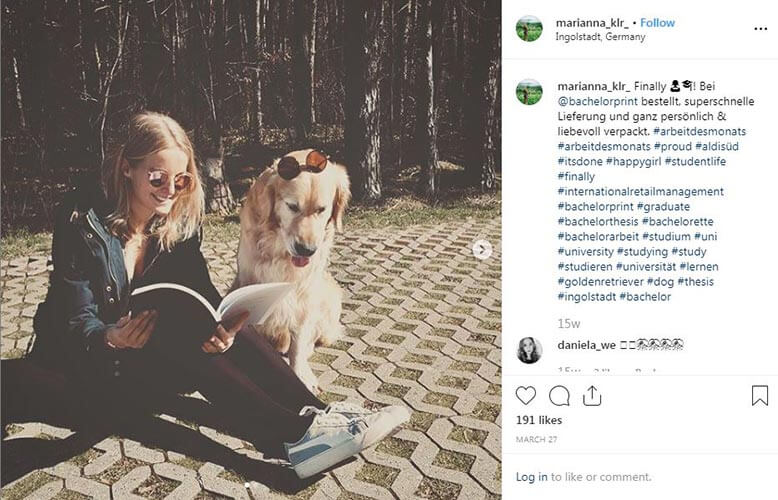Save the post with bookmark icon
The height and width of the screenshot is (500, 778).
click(x=760, y=395)
